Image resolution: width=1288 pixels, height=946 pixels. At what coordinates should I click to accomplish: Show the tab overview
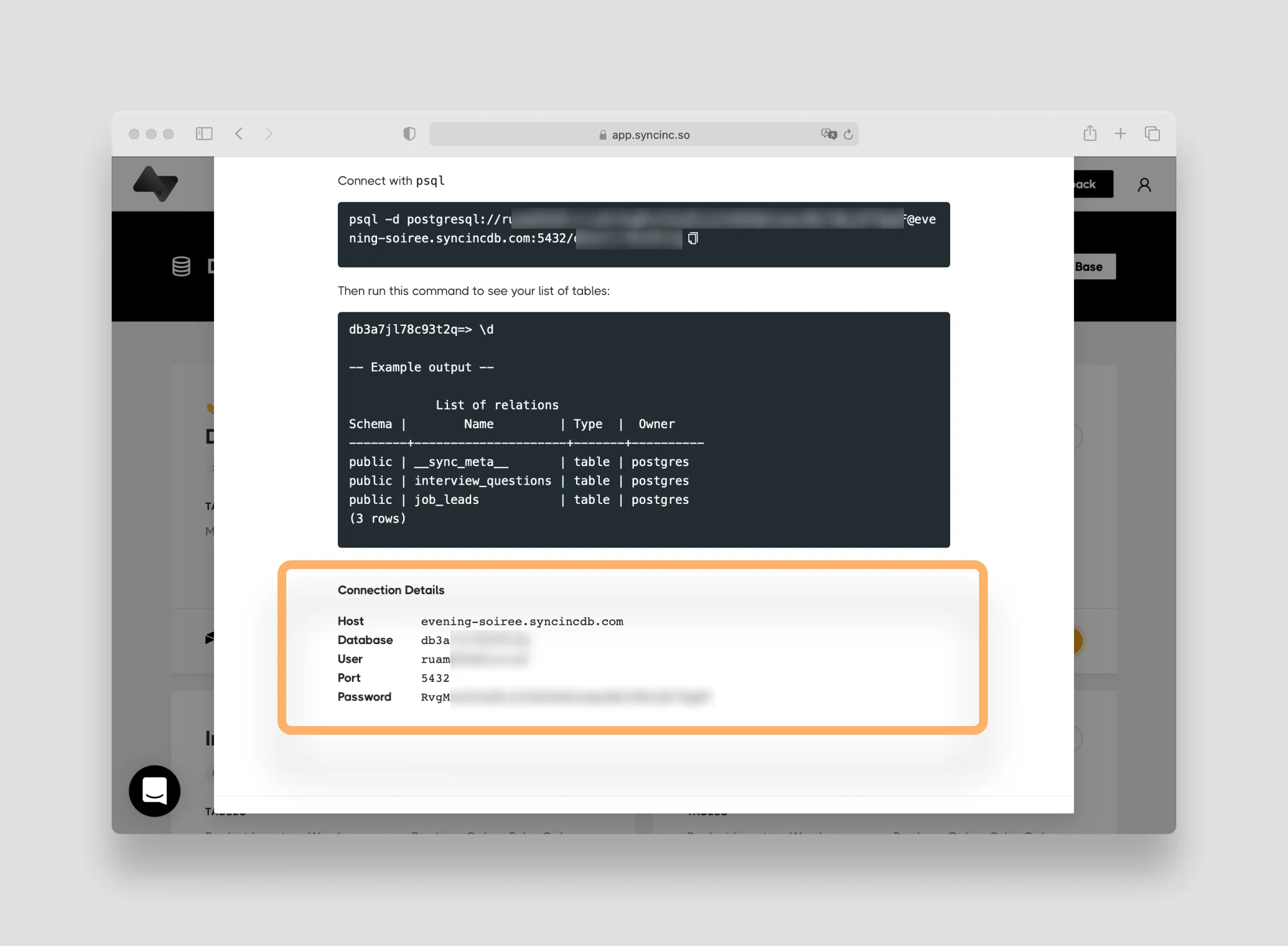point(1152,134)
